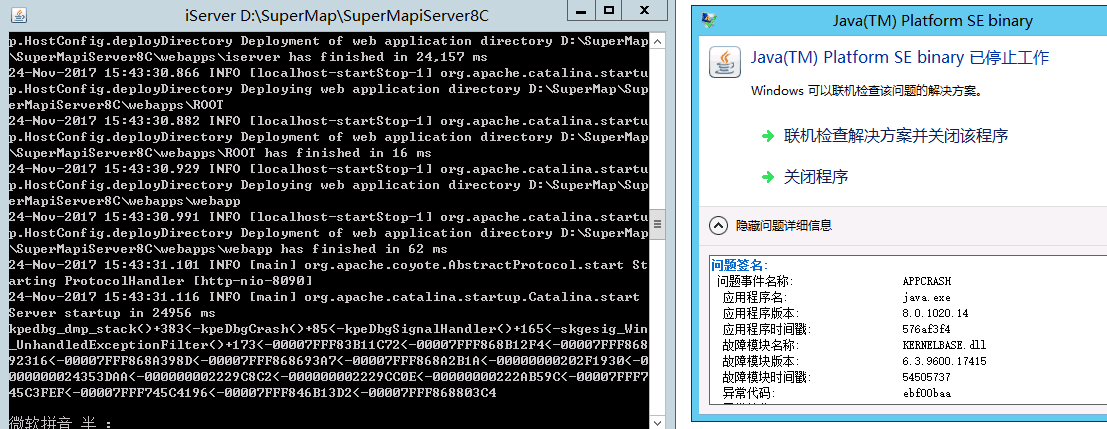
Task: Click the 隐藏问题详细信息 label
Action: (x=784, y=226)
